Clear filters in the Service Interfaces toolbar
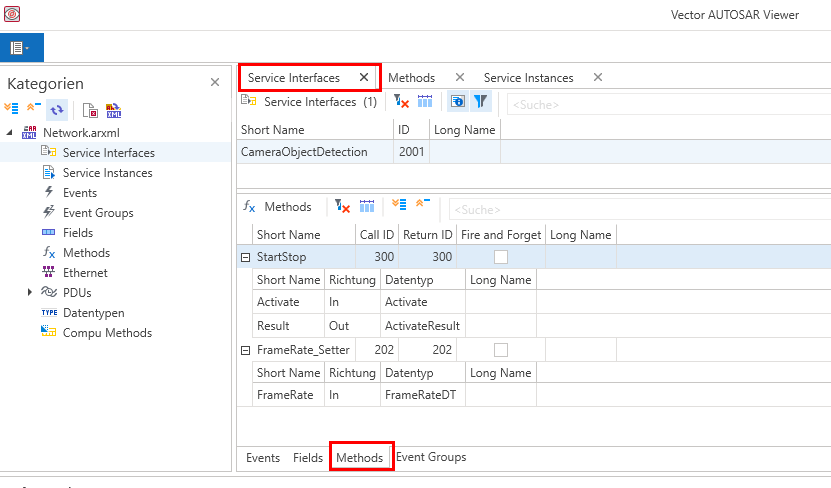The width and height of the screenshot is (831, 488). point(400,102)
